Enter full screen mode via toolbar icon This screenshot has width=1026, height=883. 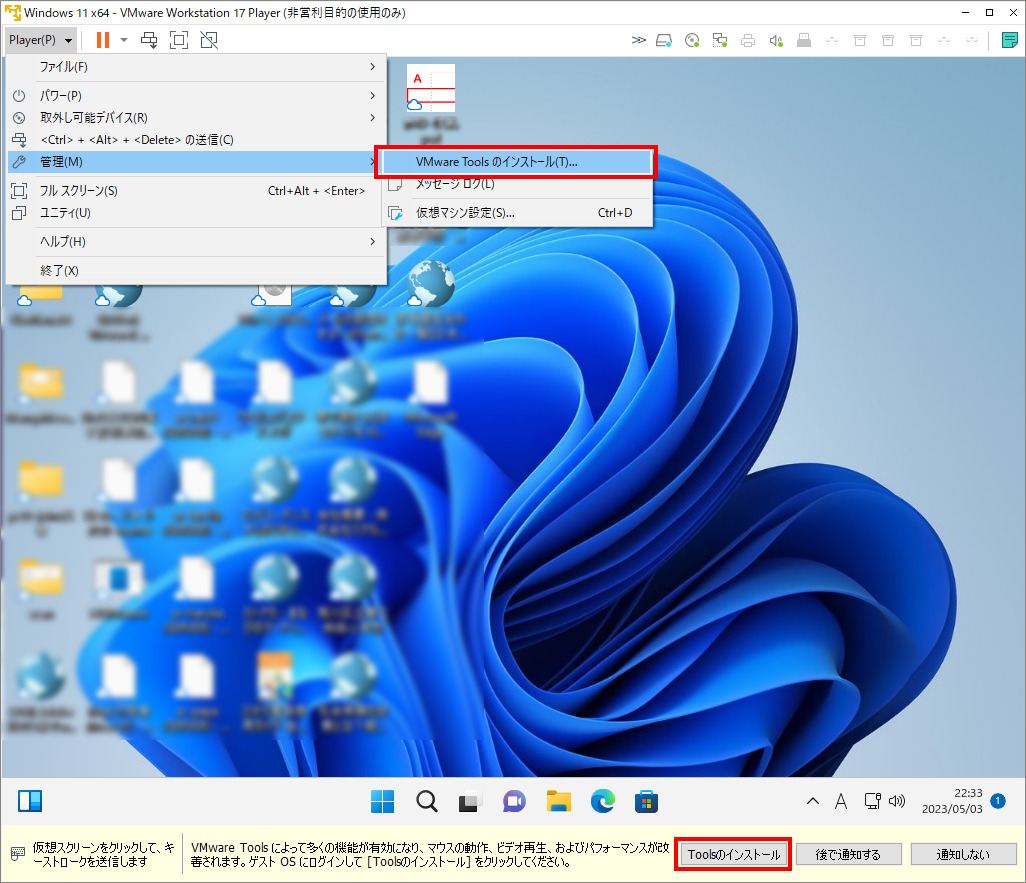tap(179, 40)
